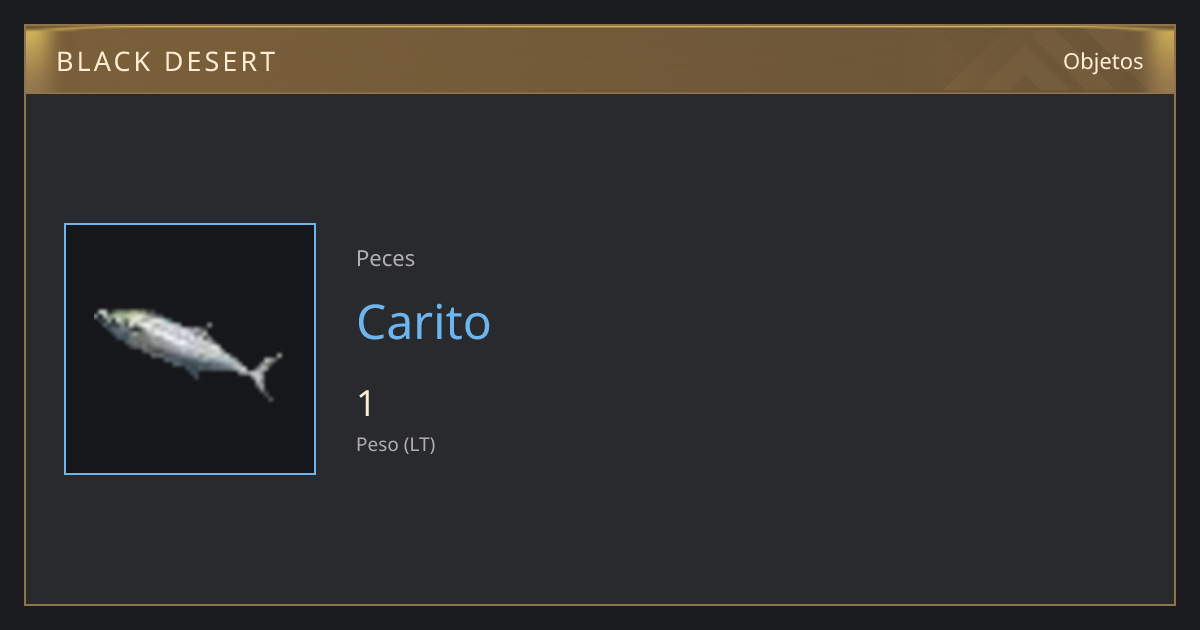
Task: Click the card area below the fish thumbnail
Action: [x=190, y=538]
